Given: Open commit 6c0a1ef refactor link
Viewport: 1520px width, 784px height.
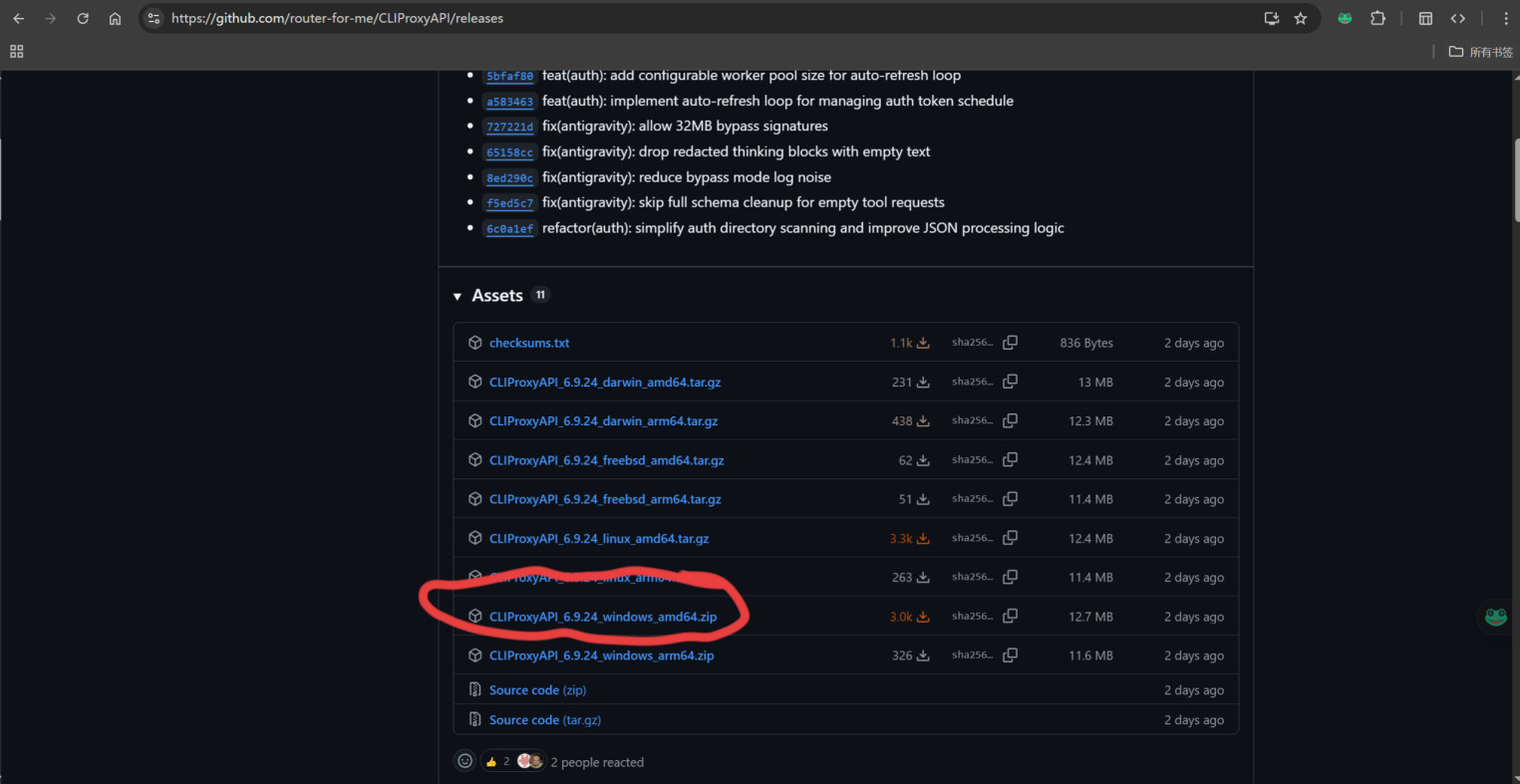Looking at the screenshot, I should coord(509,229).
